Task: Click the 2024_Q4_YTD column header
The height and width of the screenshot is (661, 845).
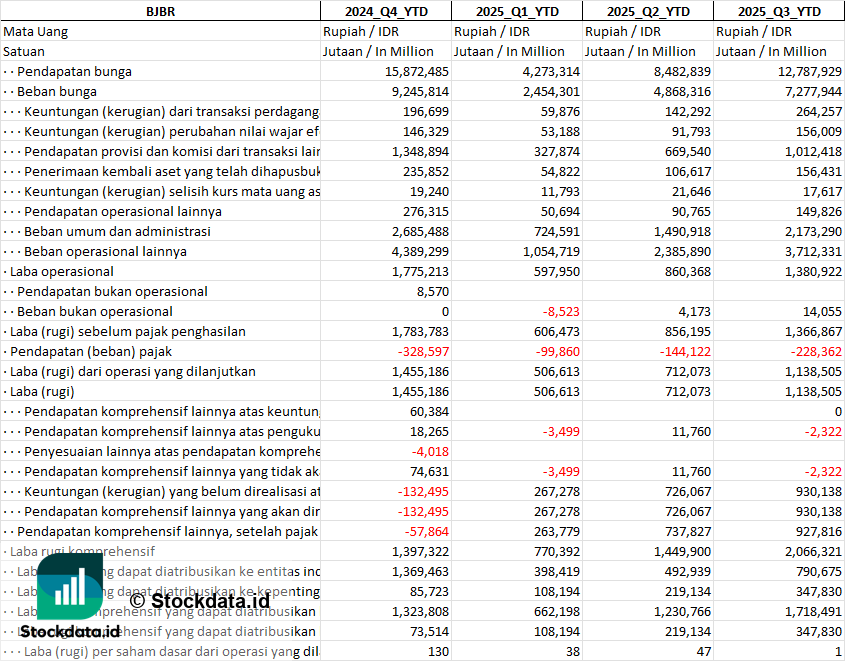Action: point(386,11)
